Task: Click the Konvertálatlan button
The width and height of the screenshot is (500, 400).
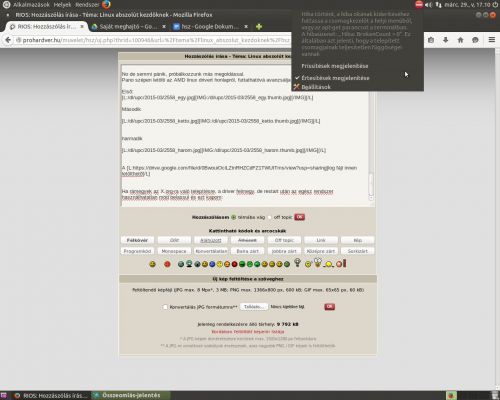Action: tap(211, 251)
